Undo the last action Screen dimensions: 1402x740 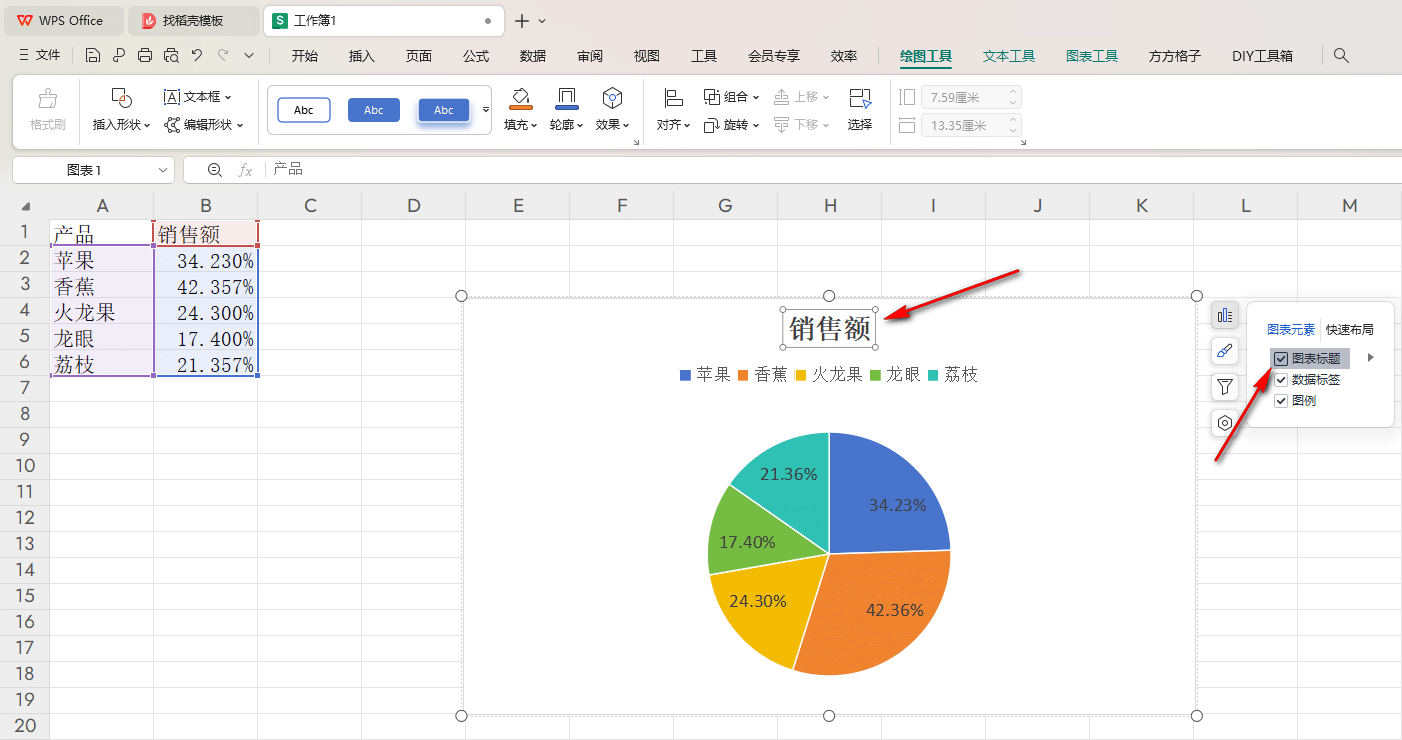pyautogui.click(x=197, y=56)
